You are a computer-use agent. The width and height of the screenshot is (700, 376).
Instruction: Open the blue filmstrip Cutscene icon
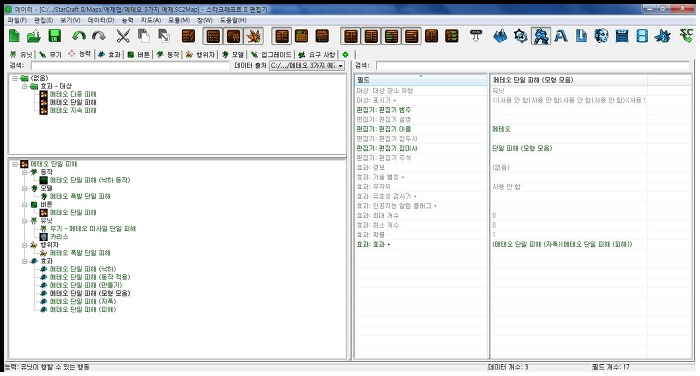coord(642,36)
